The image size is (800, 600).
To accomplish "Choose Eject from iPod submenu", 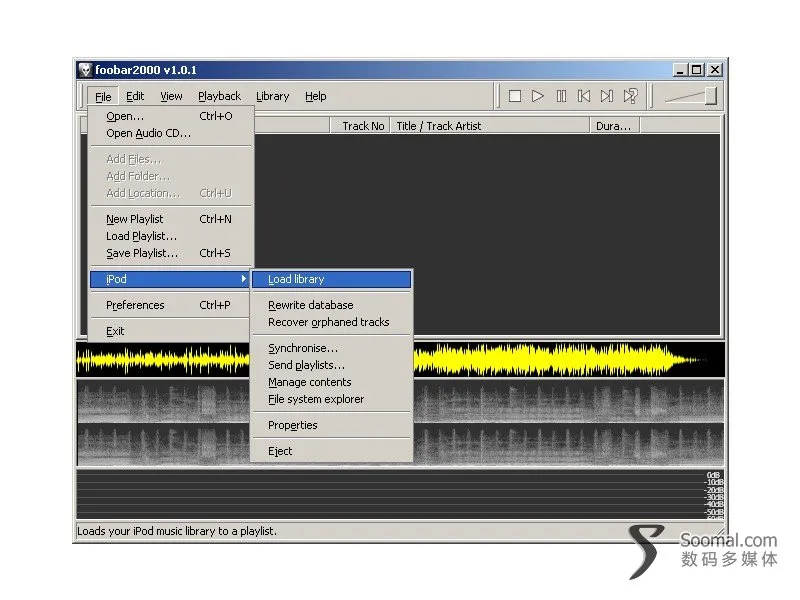I will 332,451.
